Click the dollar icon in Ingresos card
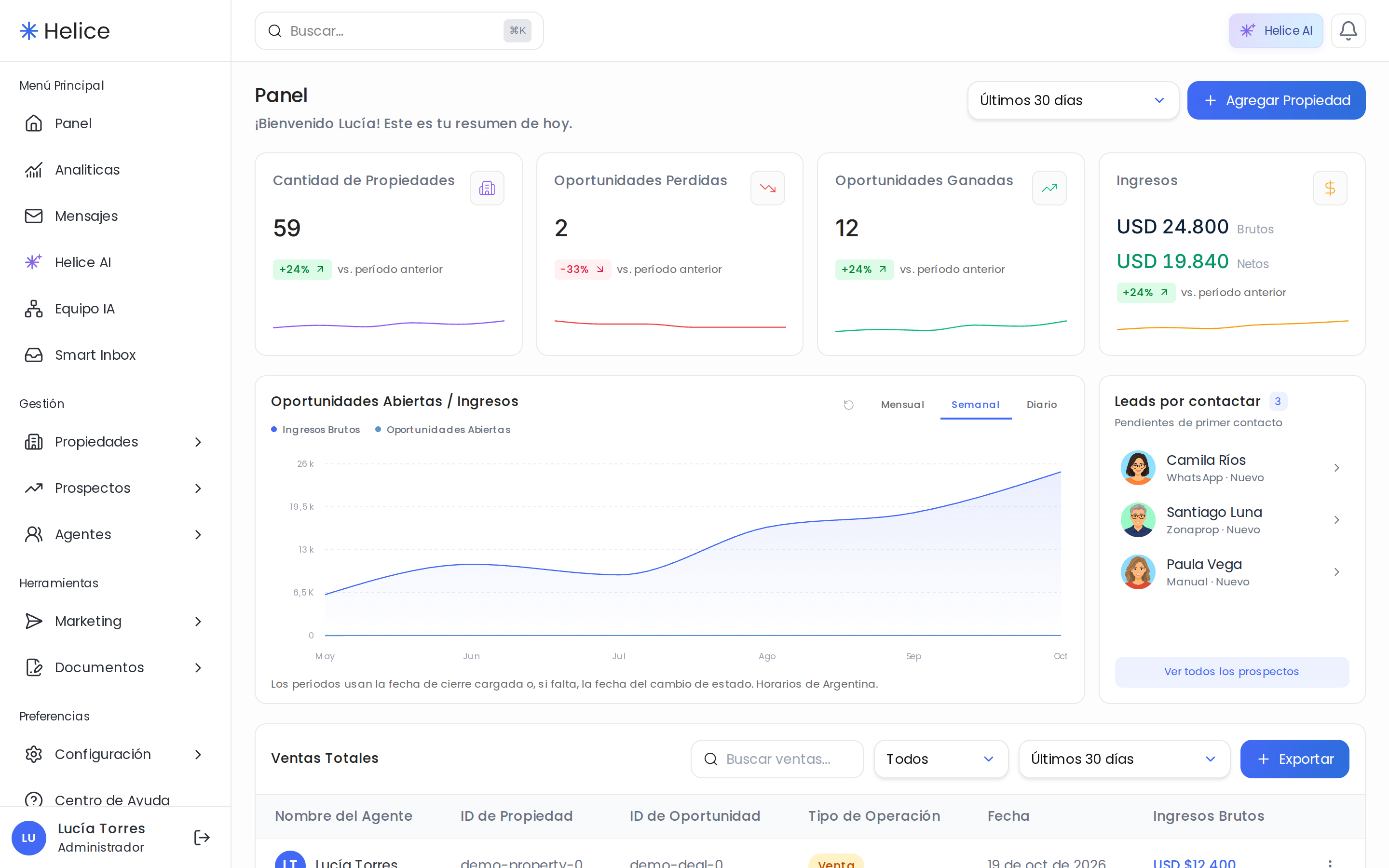 1330,188
